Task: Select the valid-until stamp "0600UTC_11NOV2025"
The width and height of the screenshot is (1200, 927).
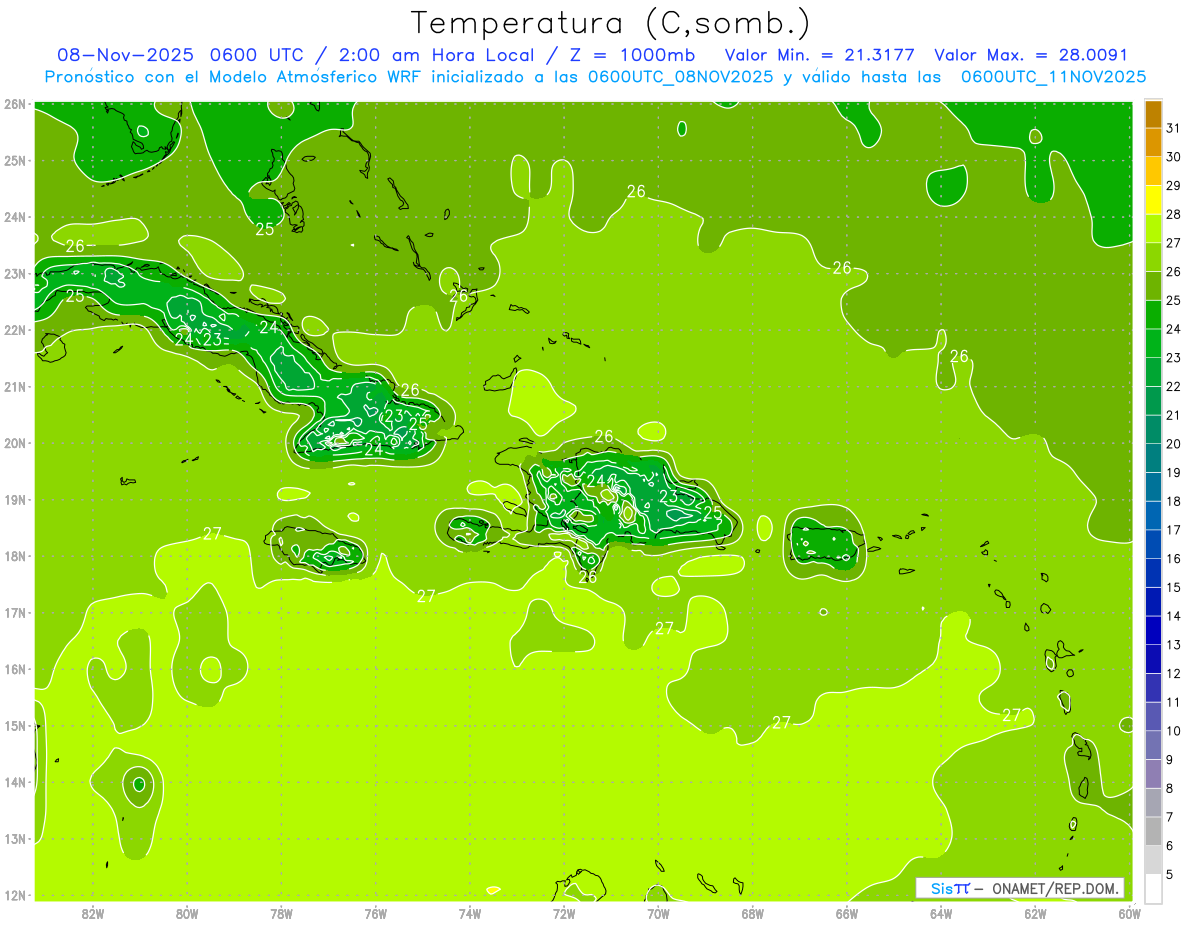Action: [x=1054, y=77]
